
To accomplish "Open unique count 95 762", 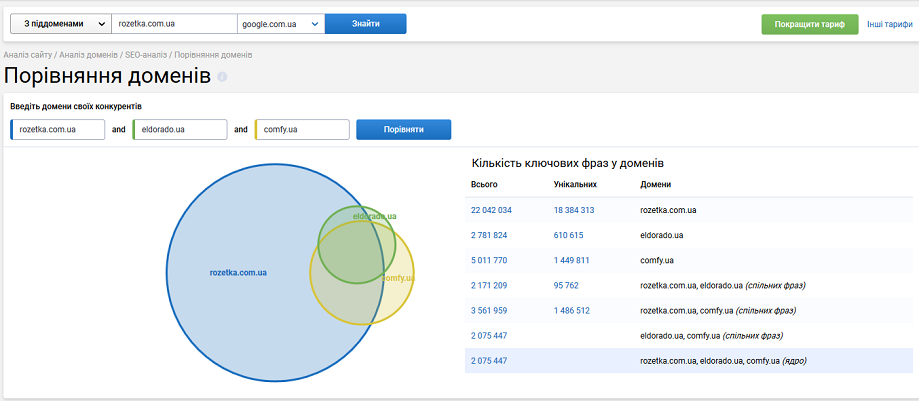I will [566, 286].
